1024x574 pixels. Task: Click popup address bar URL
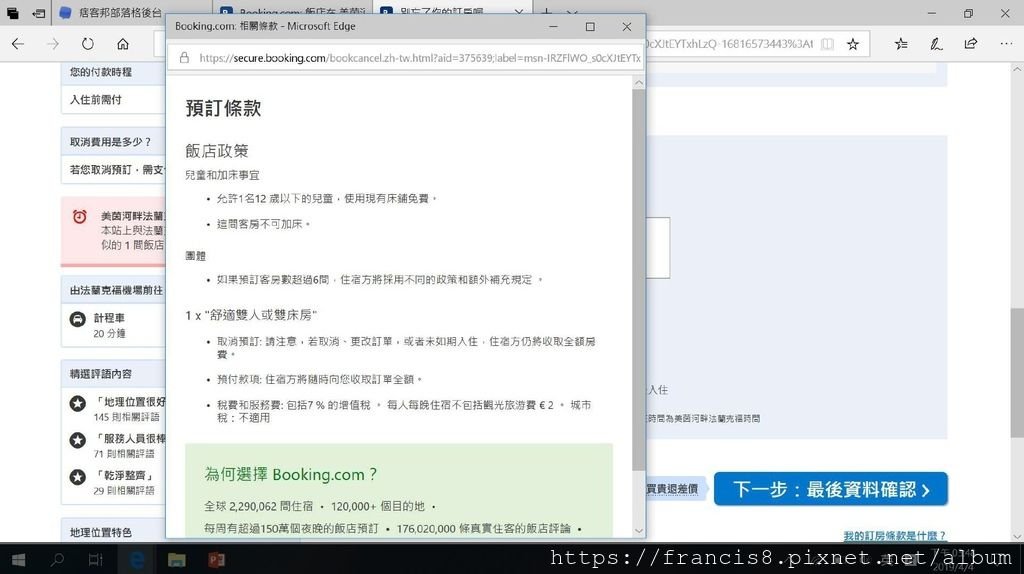pyautogui.click(x=420, y=57)
